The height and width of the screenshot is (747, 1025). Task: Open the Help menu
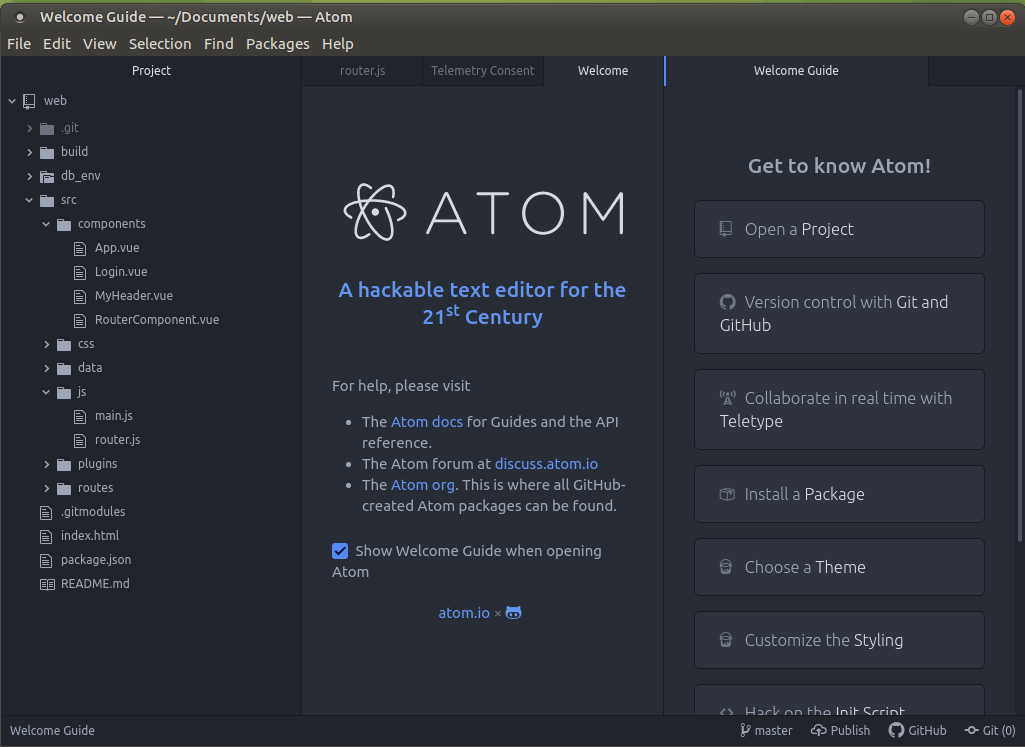click(x=338, y=44)
